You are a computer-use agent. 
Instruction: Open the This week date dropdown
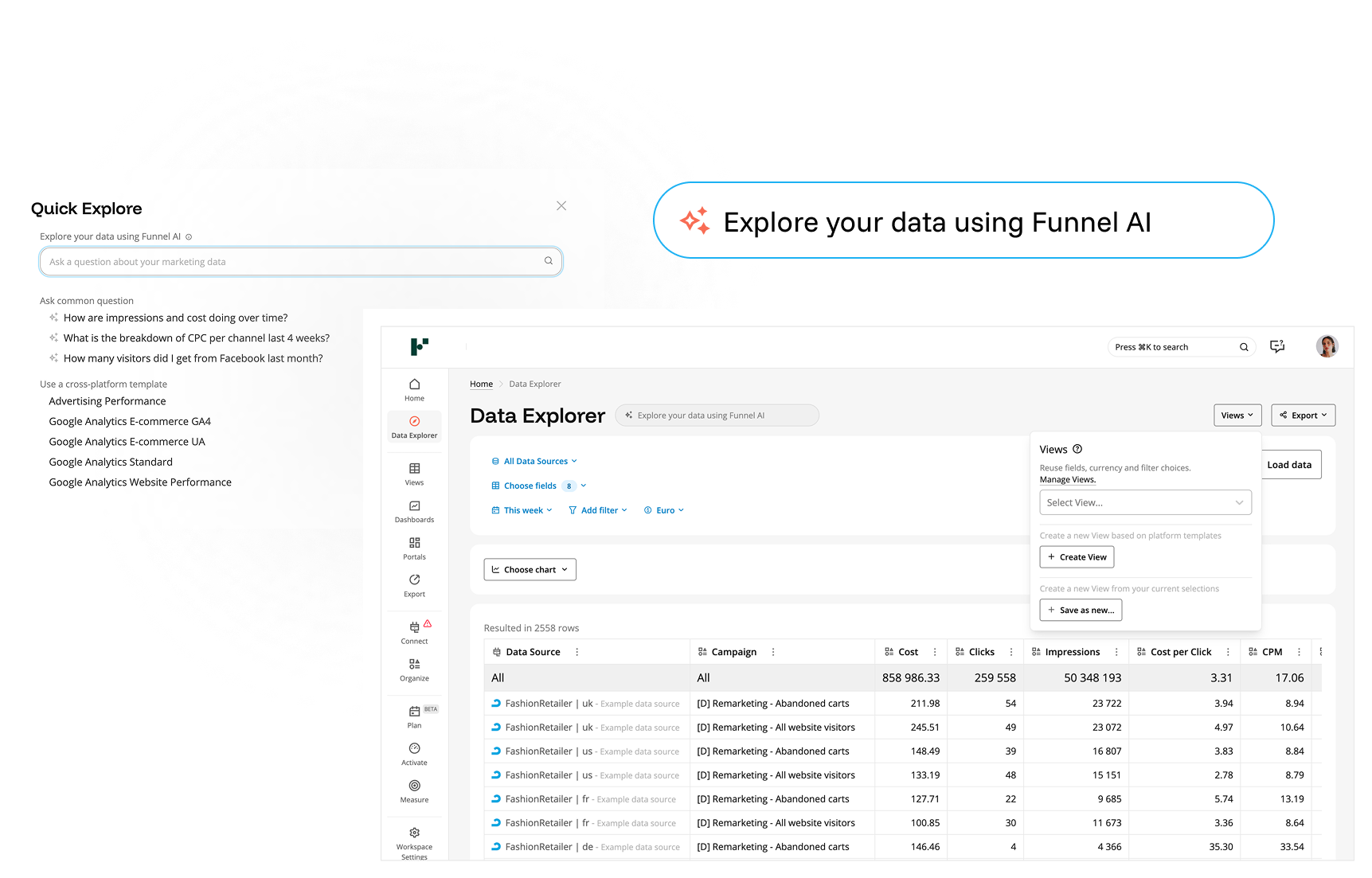point(522,510)
